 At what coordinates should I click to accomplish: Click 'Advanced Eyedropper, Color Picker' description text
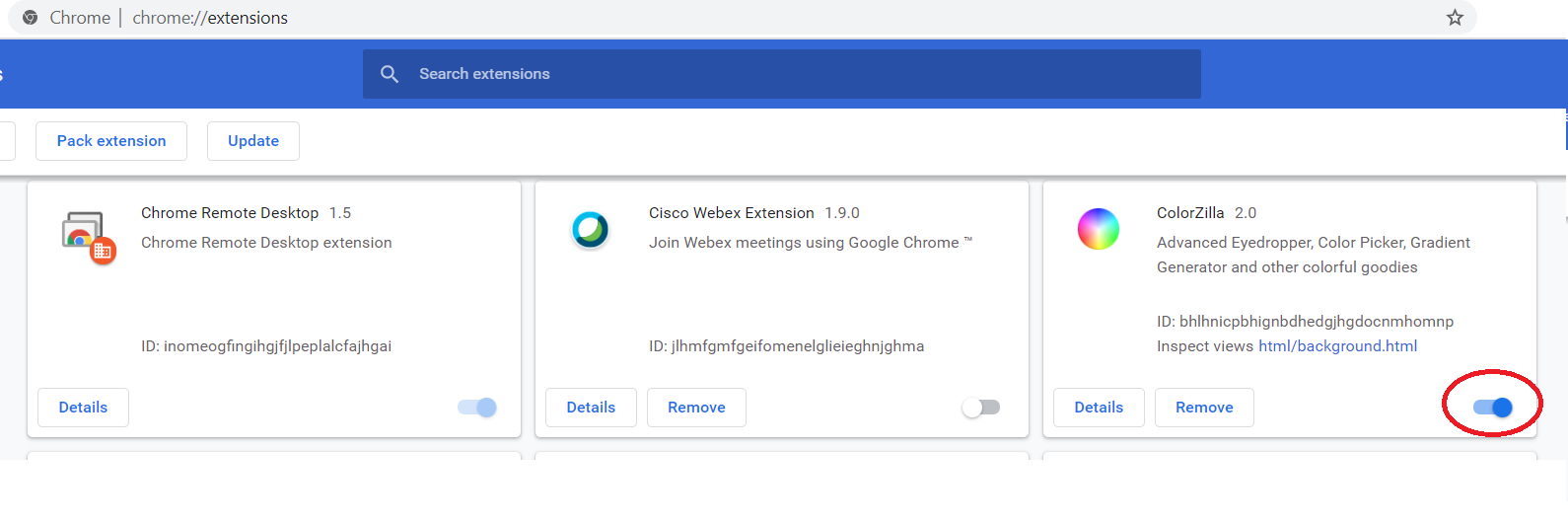(1314, 255)
